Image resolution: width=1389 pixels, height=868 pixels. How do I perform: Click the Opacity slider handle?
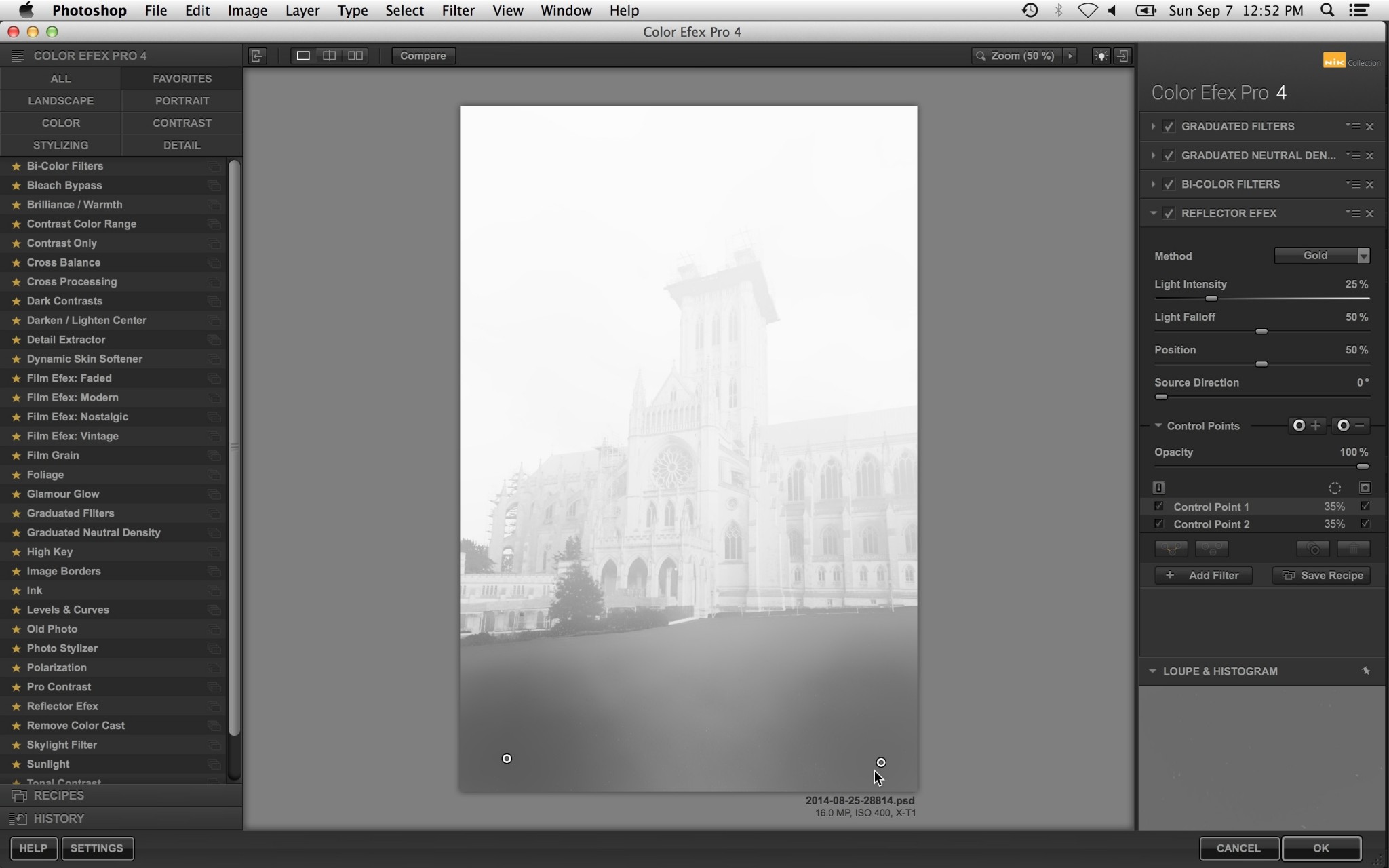(1363, 467)
